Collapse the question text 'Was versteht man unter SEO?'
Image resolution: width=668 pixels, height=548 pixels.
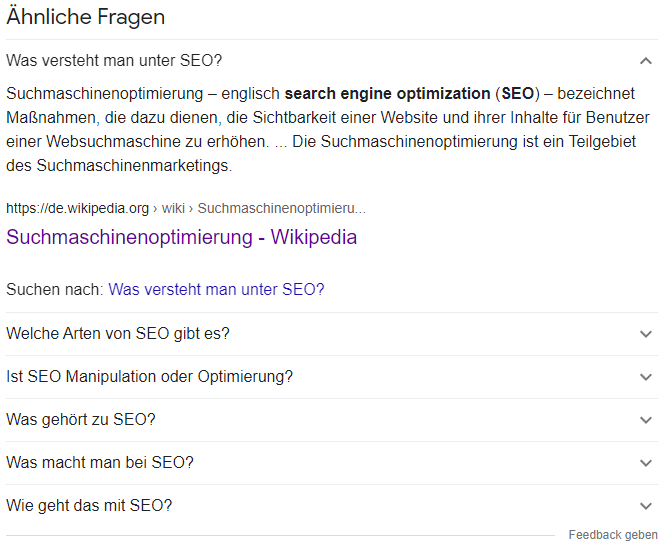(114, 61)
